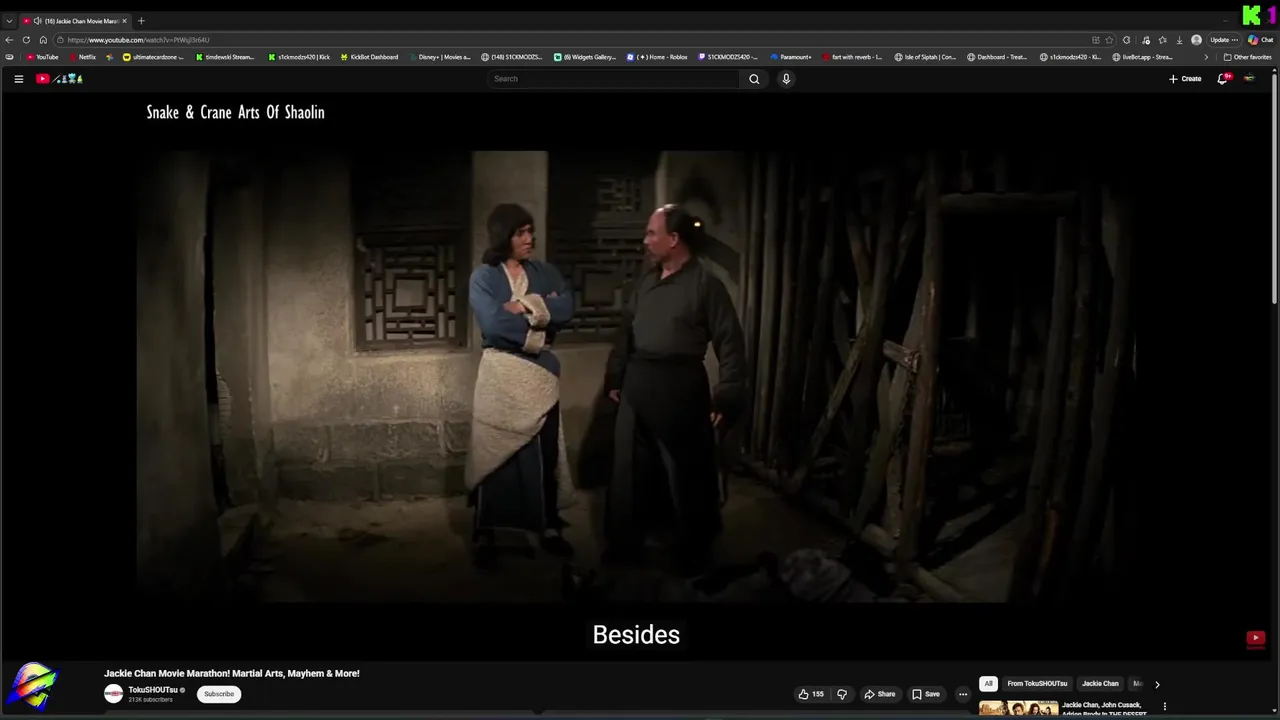1280x720 pixels.
Task: Open the Create menu
Action: [1185, 79]
